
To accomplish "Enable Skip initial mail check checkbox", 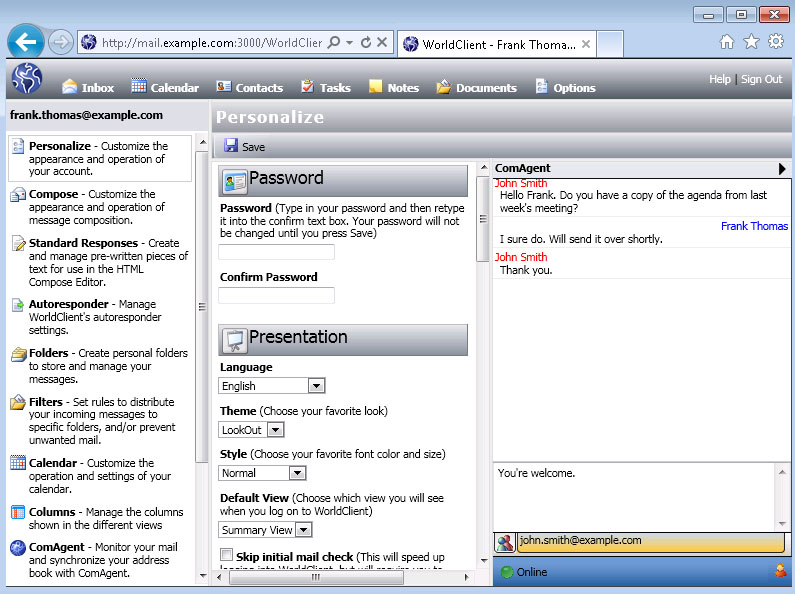I will point(227,555).
